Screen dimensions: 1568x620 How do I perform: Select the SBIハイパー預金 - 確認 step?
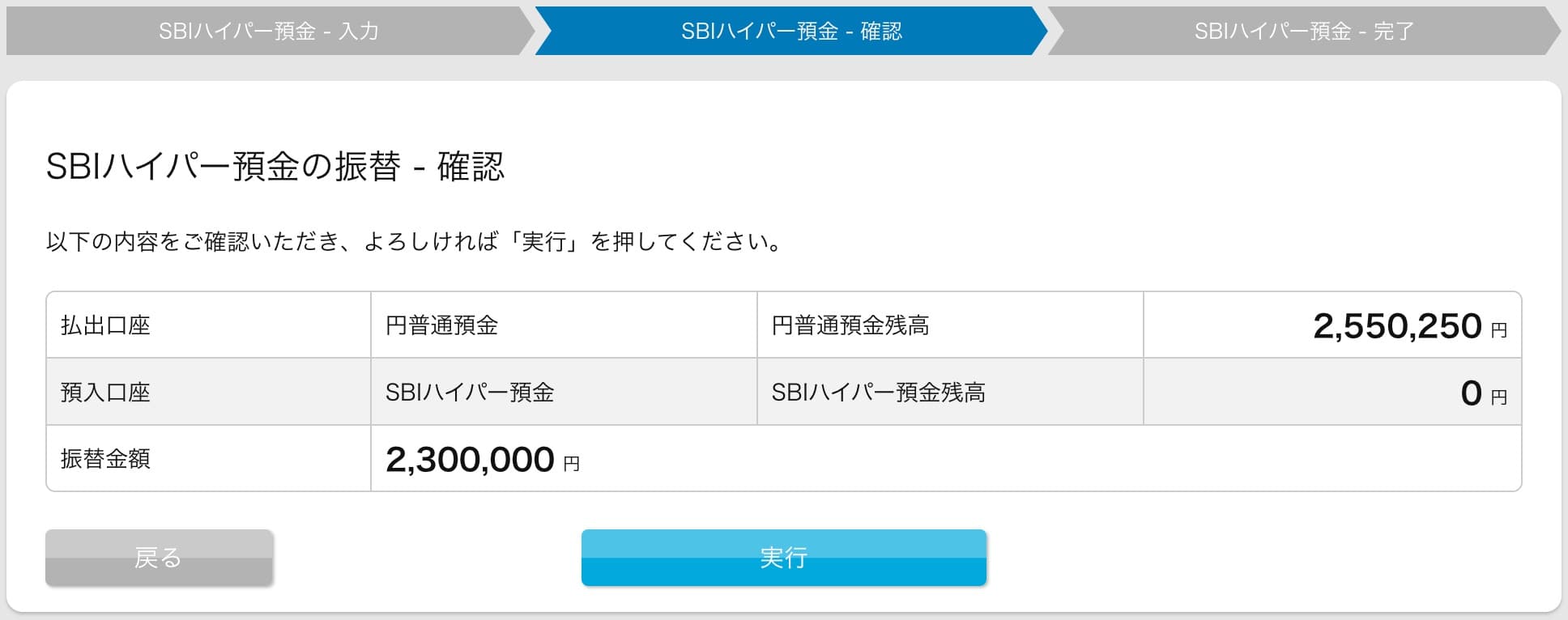[791, 31]
